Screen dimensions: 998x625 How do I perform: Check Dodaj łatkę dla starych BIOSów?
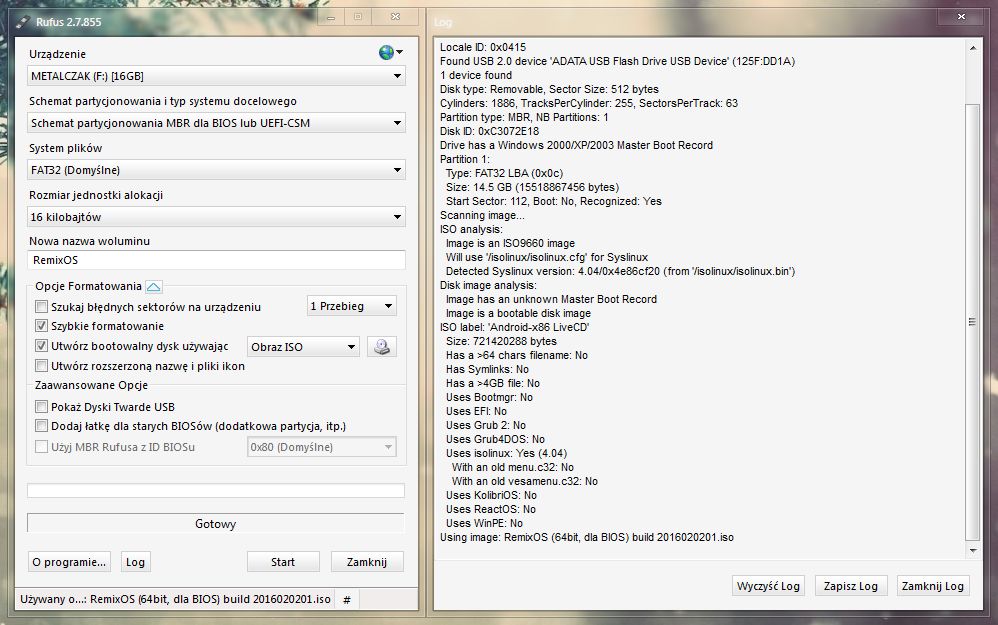pos(41,426)
